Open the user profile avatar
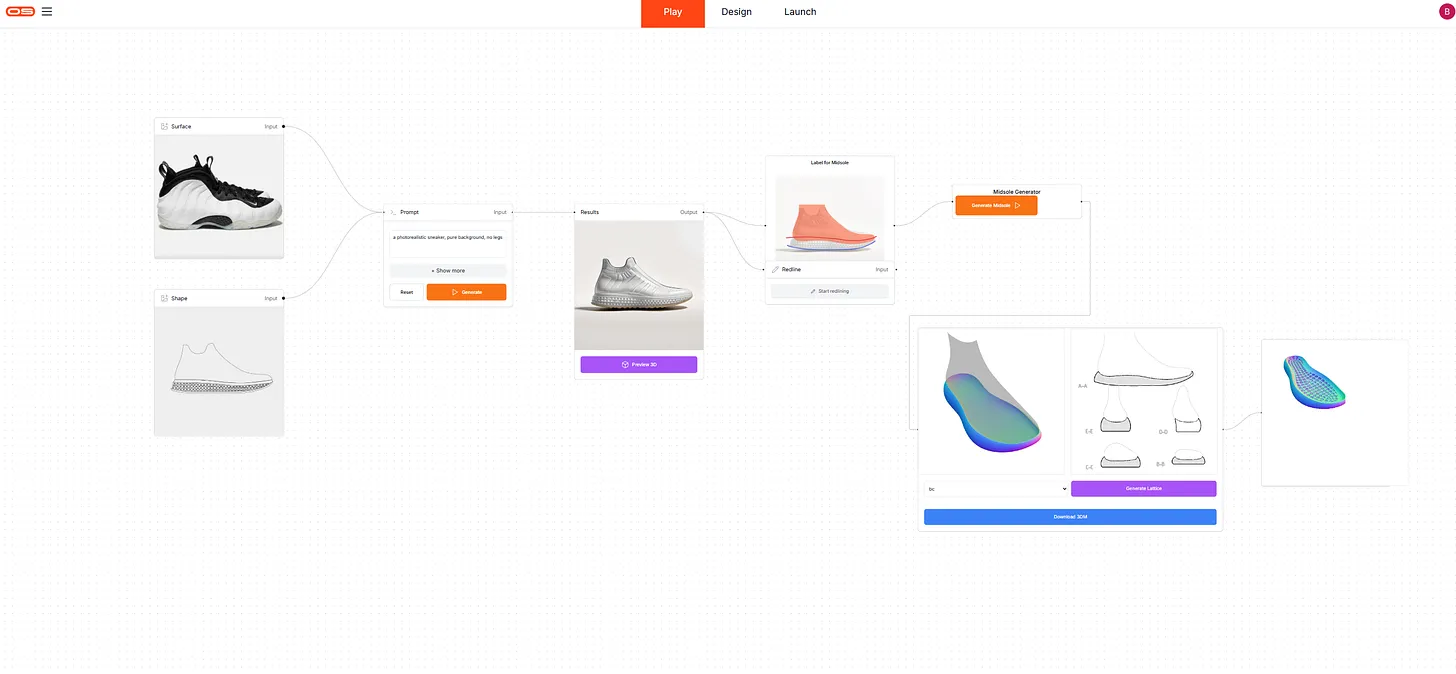This screenshot has height=674, width=1456. click(1446, 12)
